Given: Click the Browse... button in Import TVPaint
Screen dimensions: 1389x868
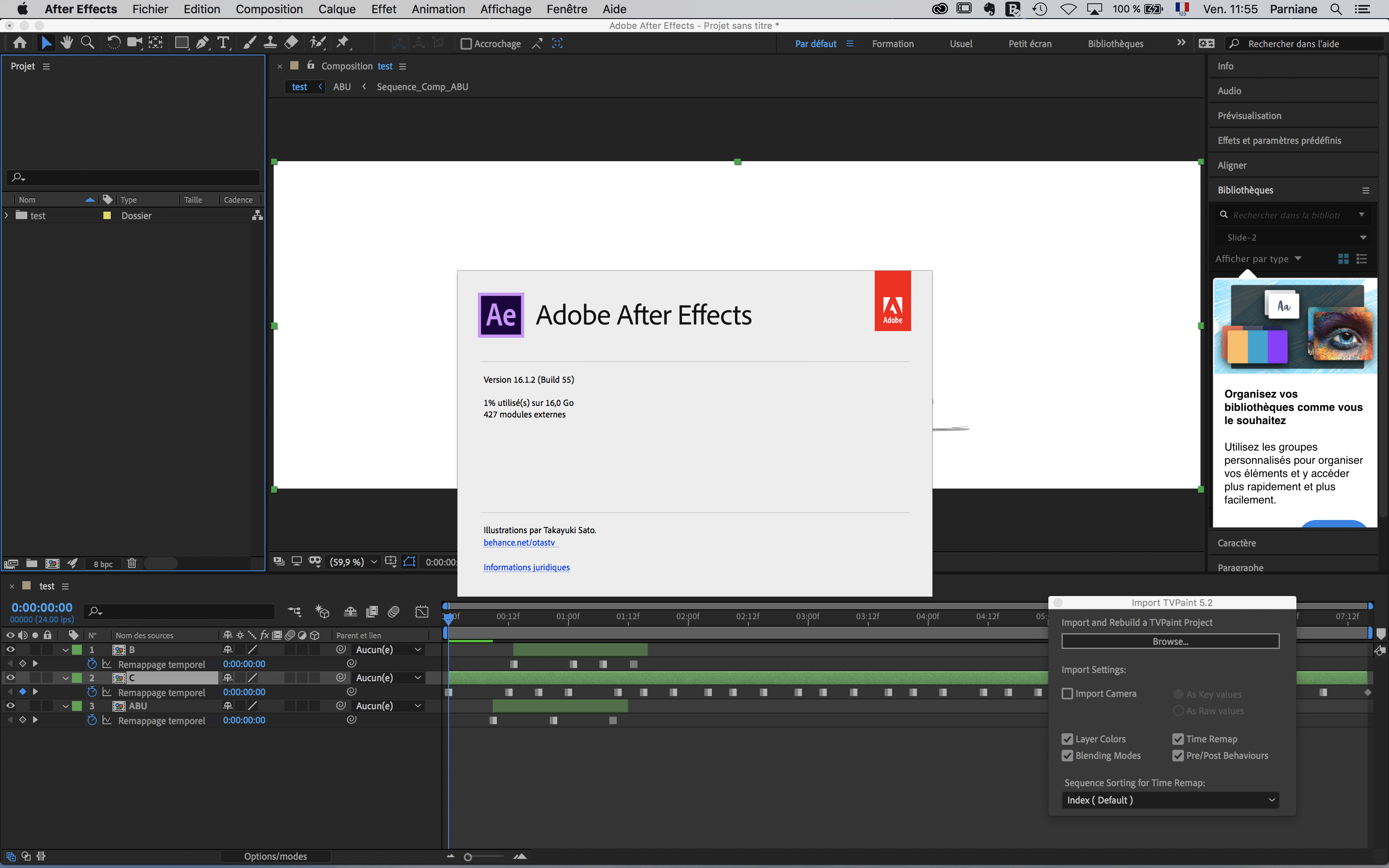Looking at the screenshot, I should pos(1170,641).
